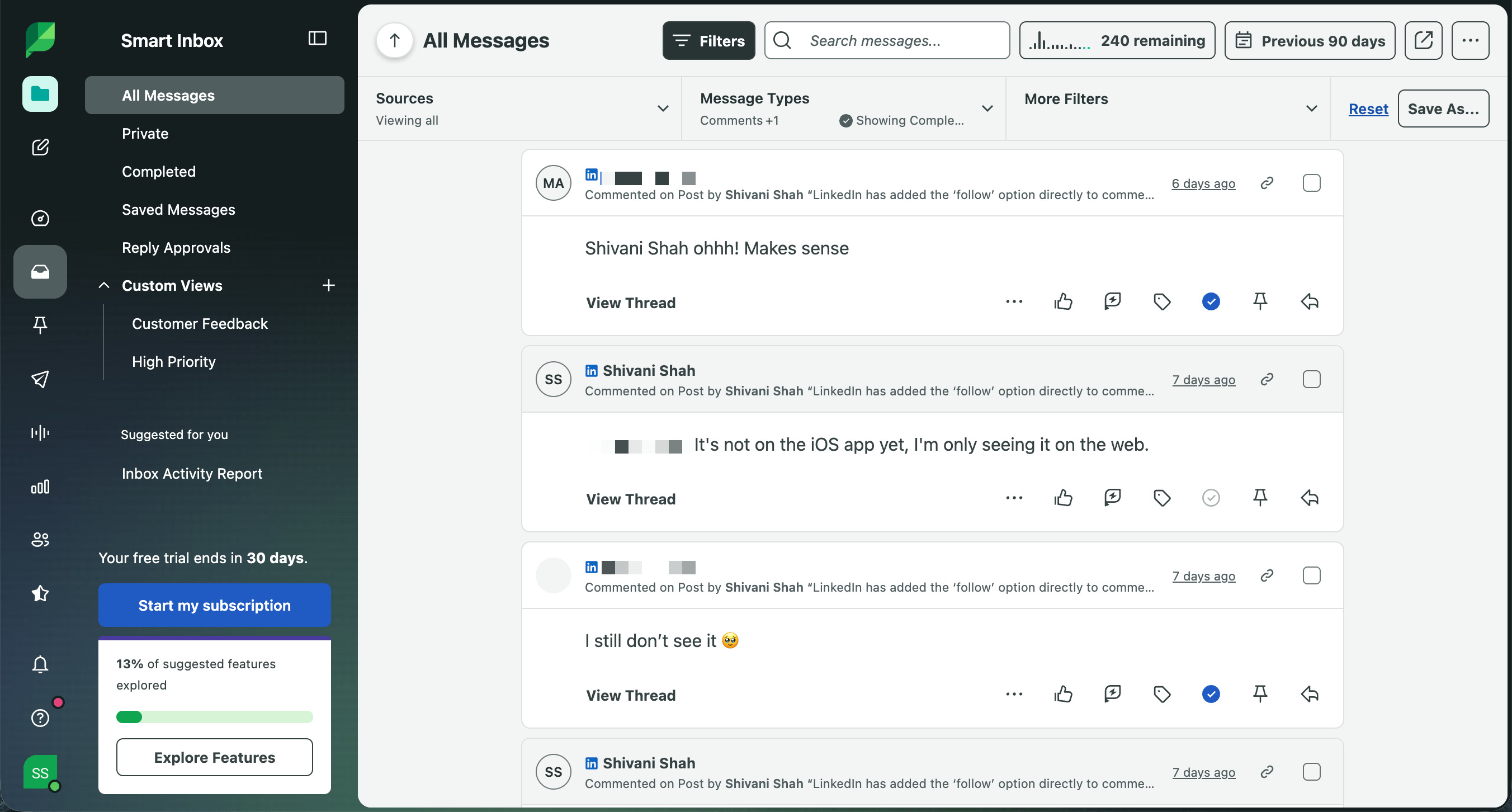
Task: Click the Save As... button
Action: click(x=1443, y=108)
